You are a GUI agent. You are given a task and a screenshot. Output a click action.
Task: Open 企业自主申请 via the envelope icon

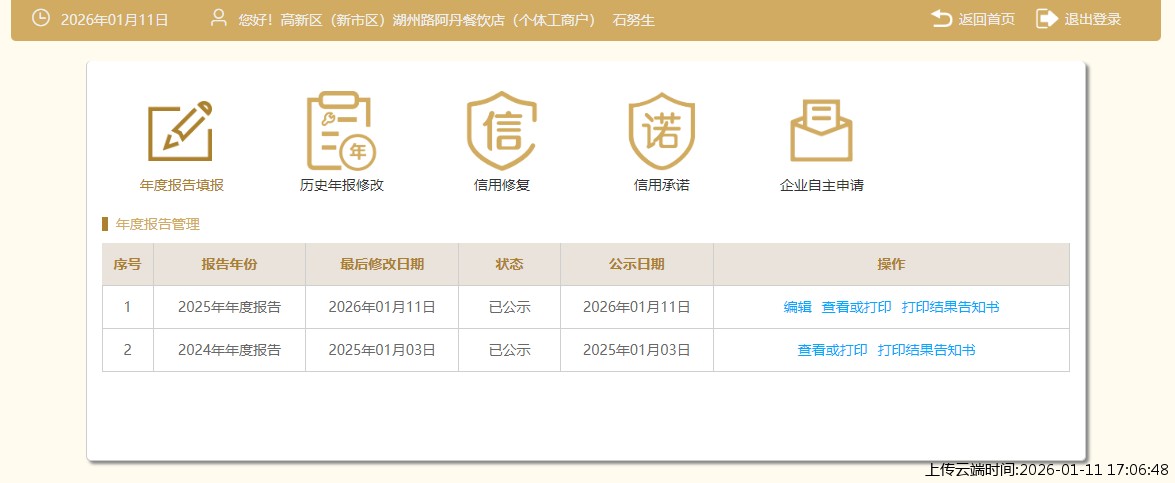pyautogui.click(x=821, y=131)
